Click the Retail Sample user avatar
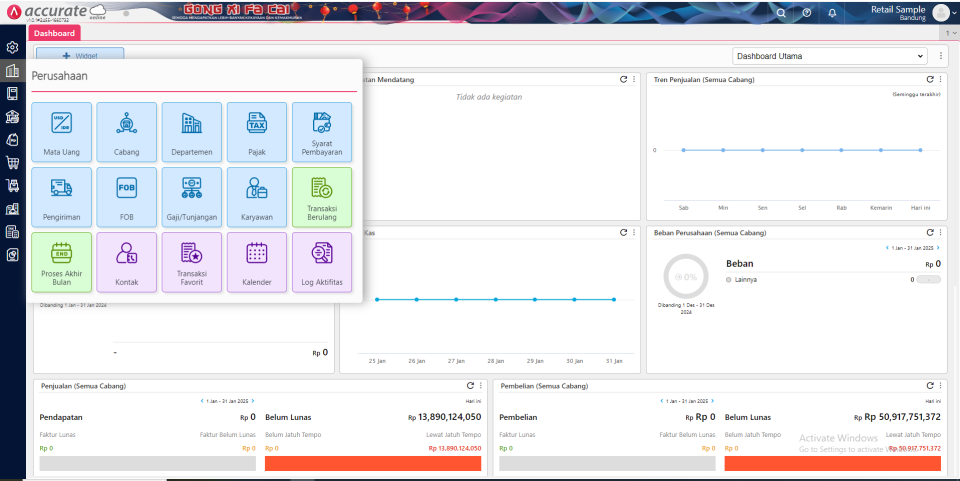The width and height of the screenshot is (960, 481). point(940,13)
